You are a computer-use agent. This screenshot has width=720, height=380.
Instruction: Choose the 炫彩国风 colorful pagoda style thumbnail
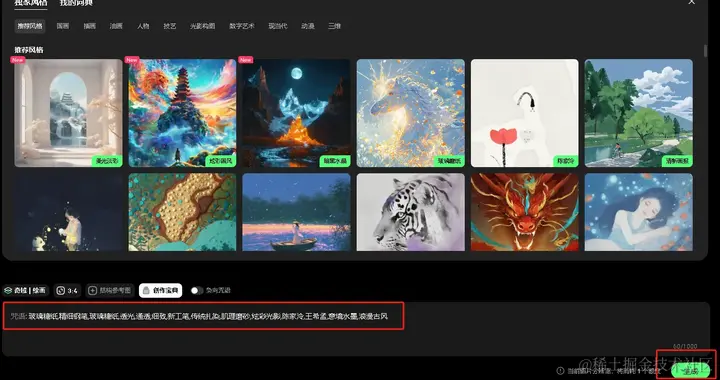[182, 113]
